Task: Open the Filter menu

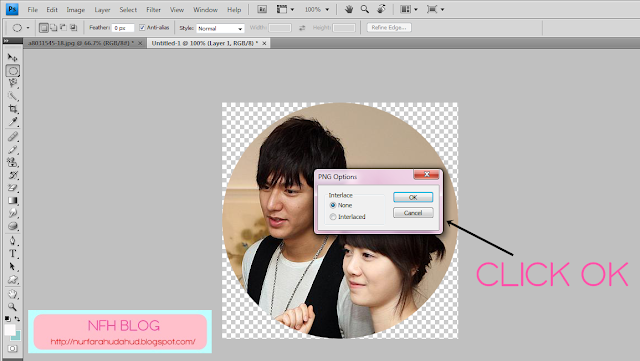Action: (153, 9)
